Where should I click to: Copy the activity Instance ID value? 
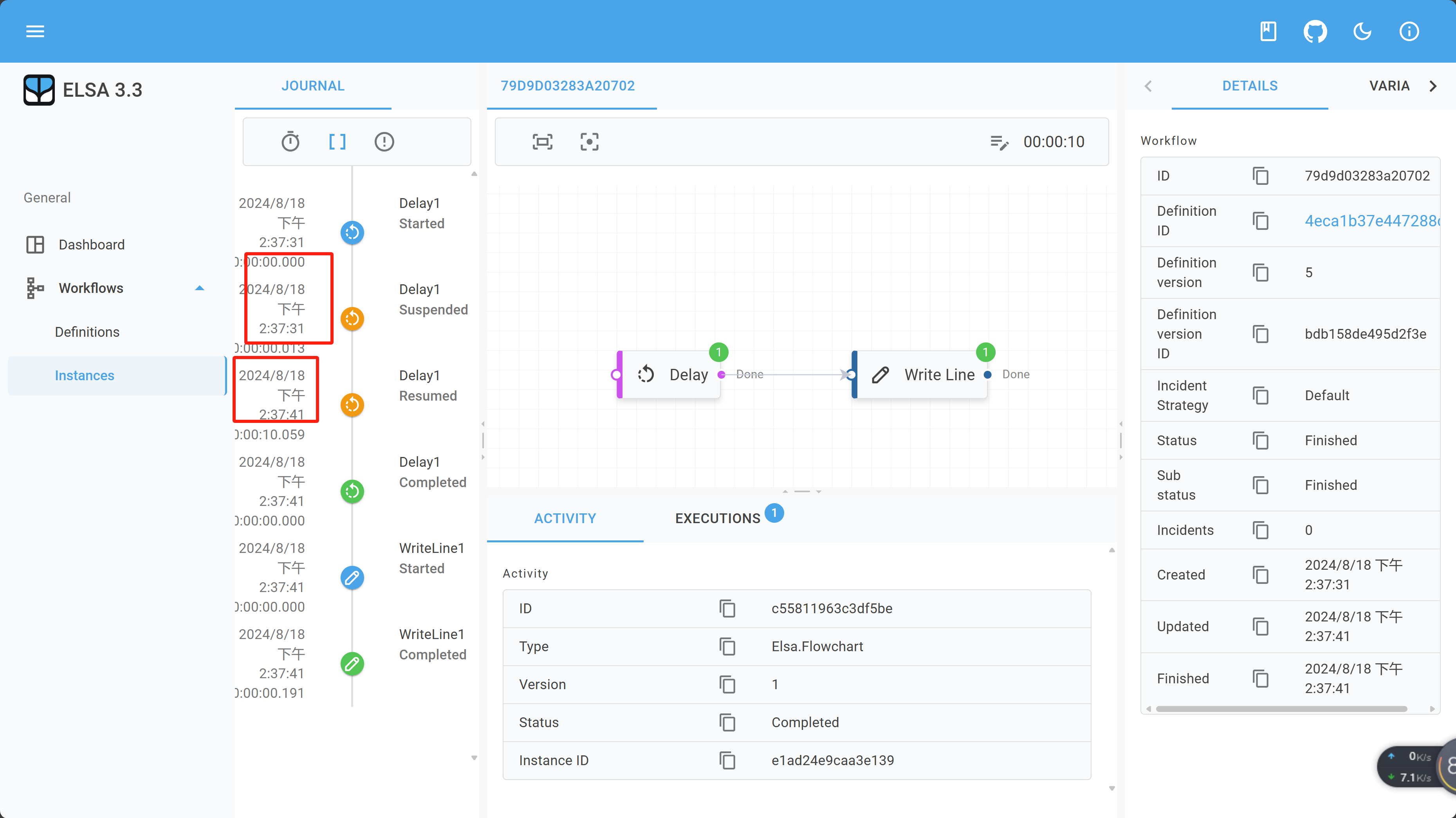click(x=727, y=760)
